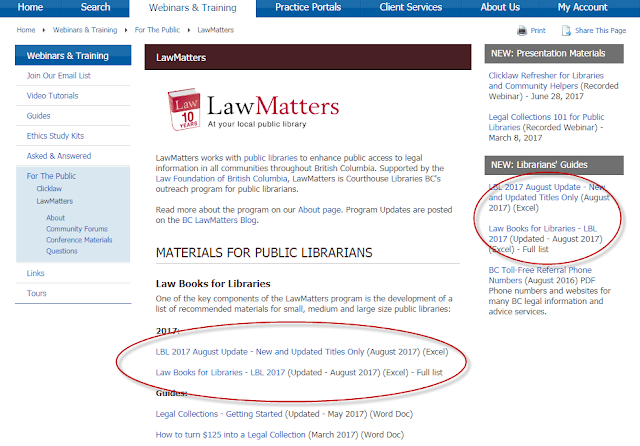The image size is (640, 446).
Task: Open the About Us tab
Action: (x=500, y=7)
